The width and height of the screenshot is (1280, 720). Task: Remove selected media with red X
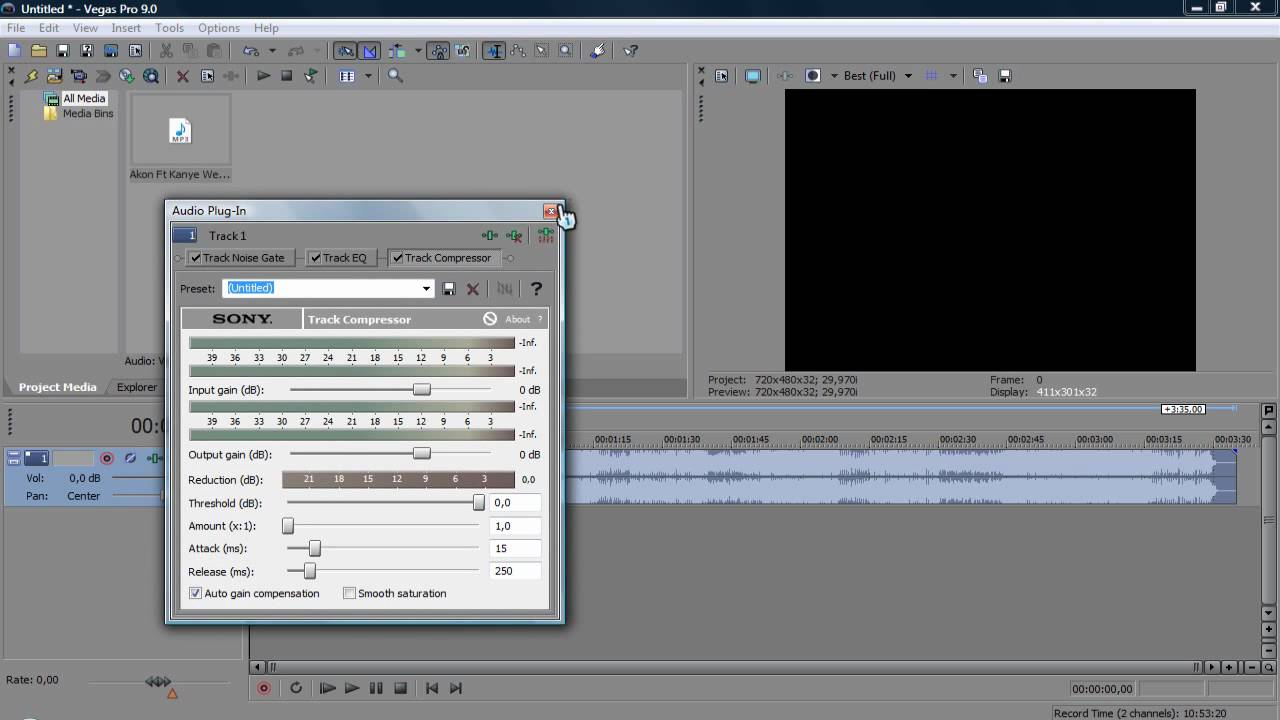[x=183, y=76]
